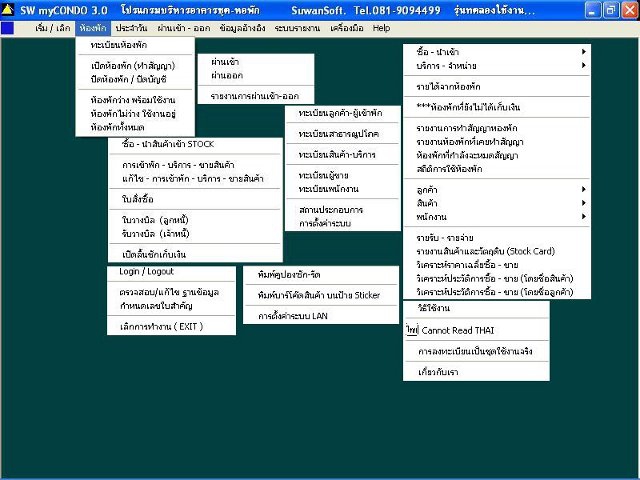Open สถิติการใช้ห้องพัก
640x480 pixels.
pos(497,169)
